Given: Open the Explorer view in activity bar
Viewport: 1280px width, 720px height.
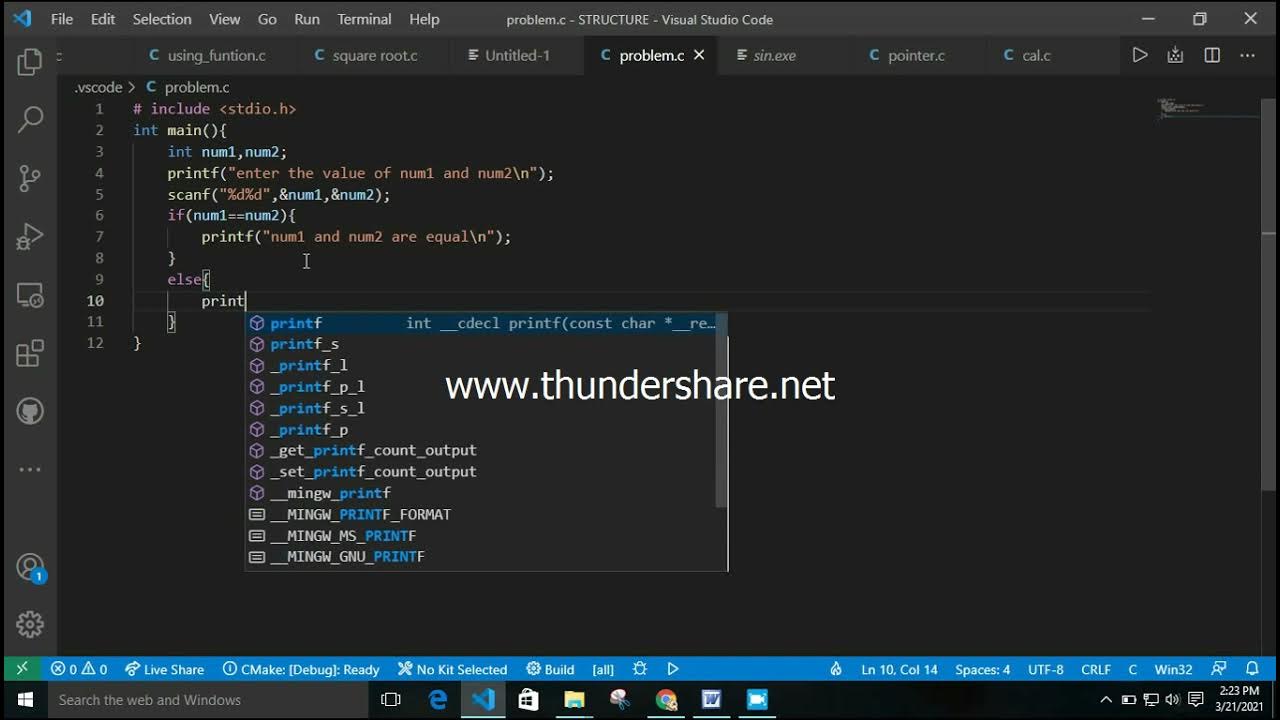Looking at the screenshot, I should click(30, 62).
